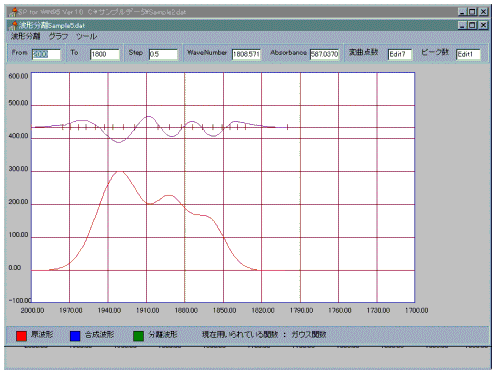Minimize the Sample5.dat child window
The height and width of the screenshot is (373, 496).
(462, 25)
